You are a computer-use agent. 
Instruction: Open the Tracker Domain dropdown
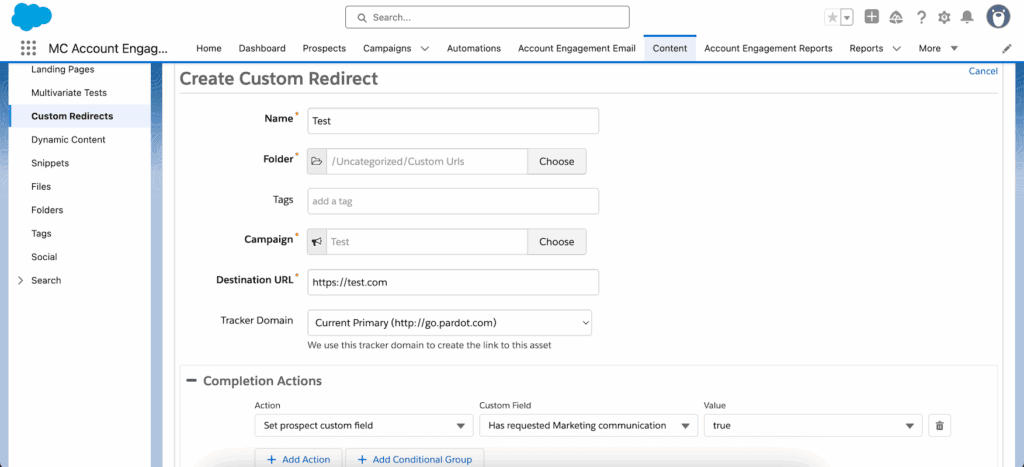click(x=449, y=323)
